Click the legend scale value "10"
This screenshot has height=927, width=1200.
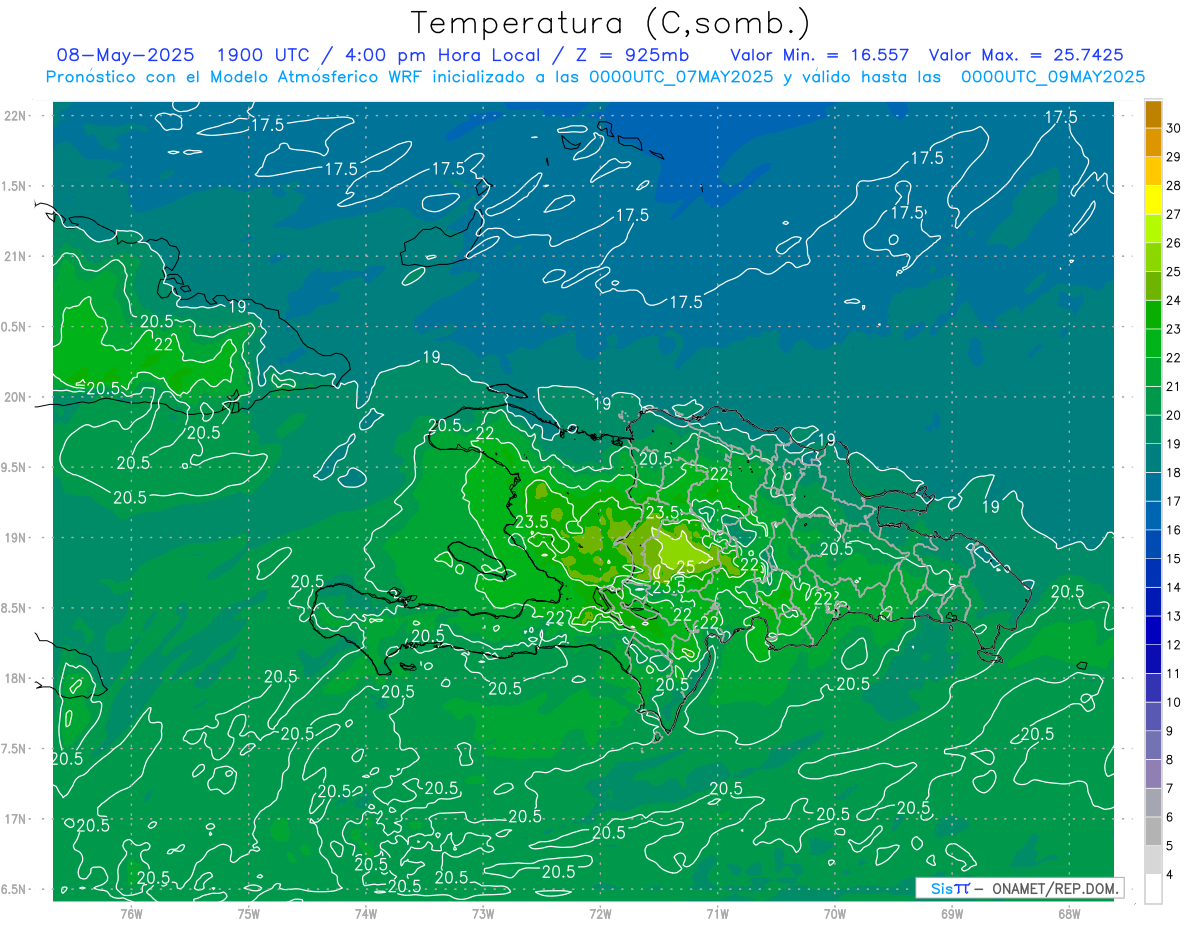1174,702
